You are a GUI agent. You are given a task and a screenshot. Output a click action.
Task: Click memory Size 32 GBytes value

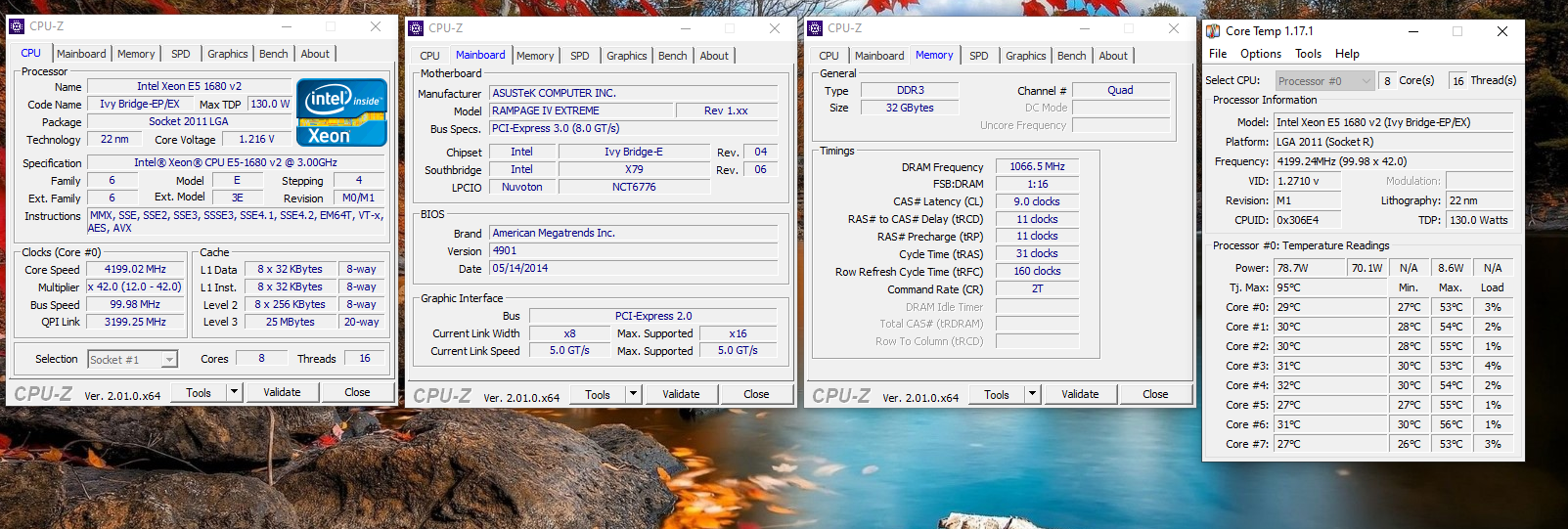tap(910, 108)
